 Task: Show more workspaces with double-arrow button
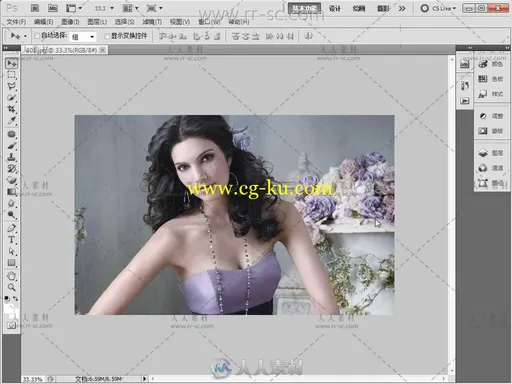pyautogui.click(x=402, y=8)
